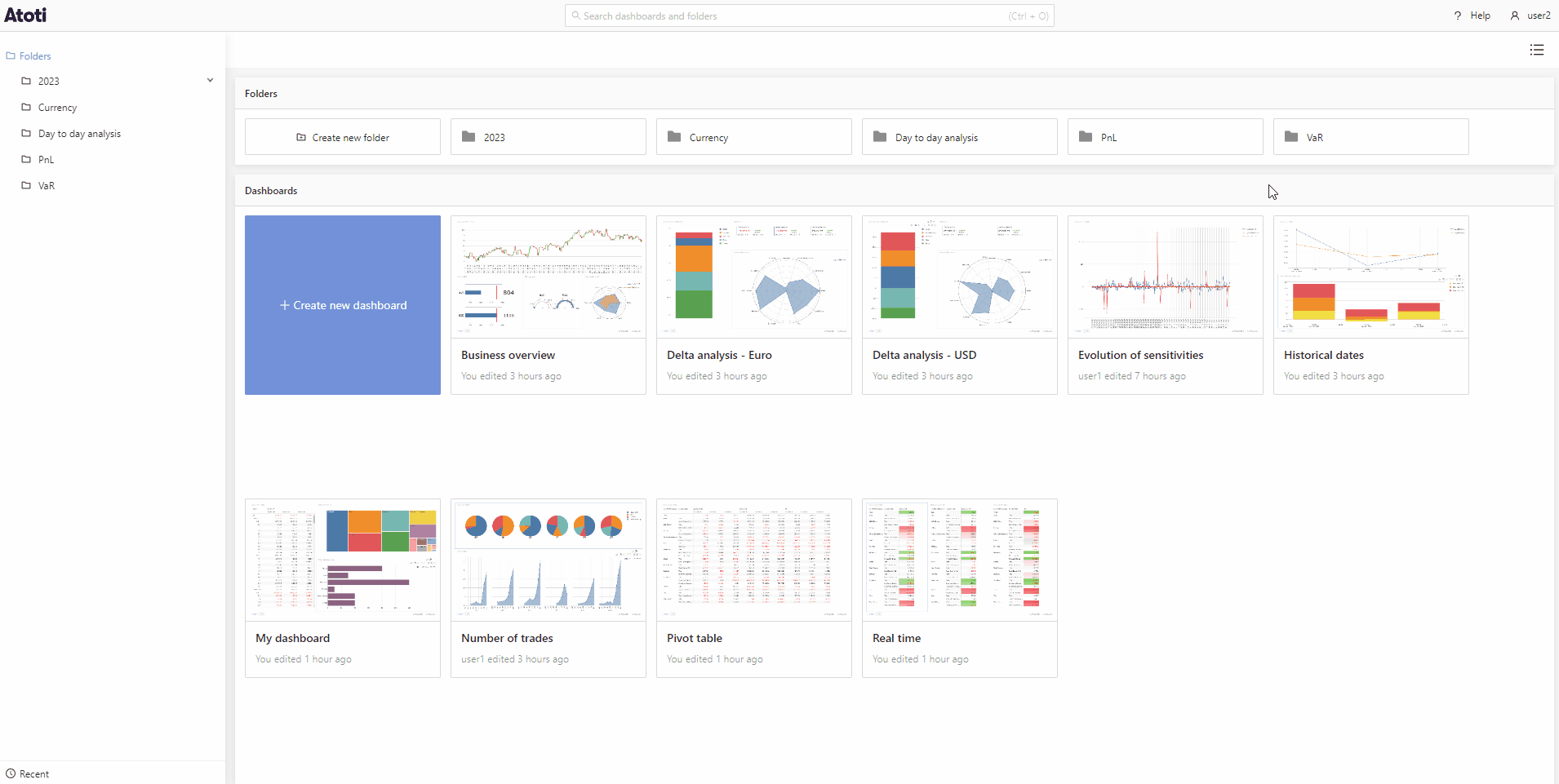Viewport: 1559px width, 784px height.
Task: Open the My dashboard thumbnail
Action: tap(343, 560)
